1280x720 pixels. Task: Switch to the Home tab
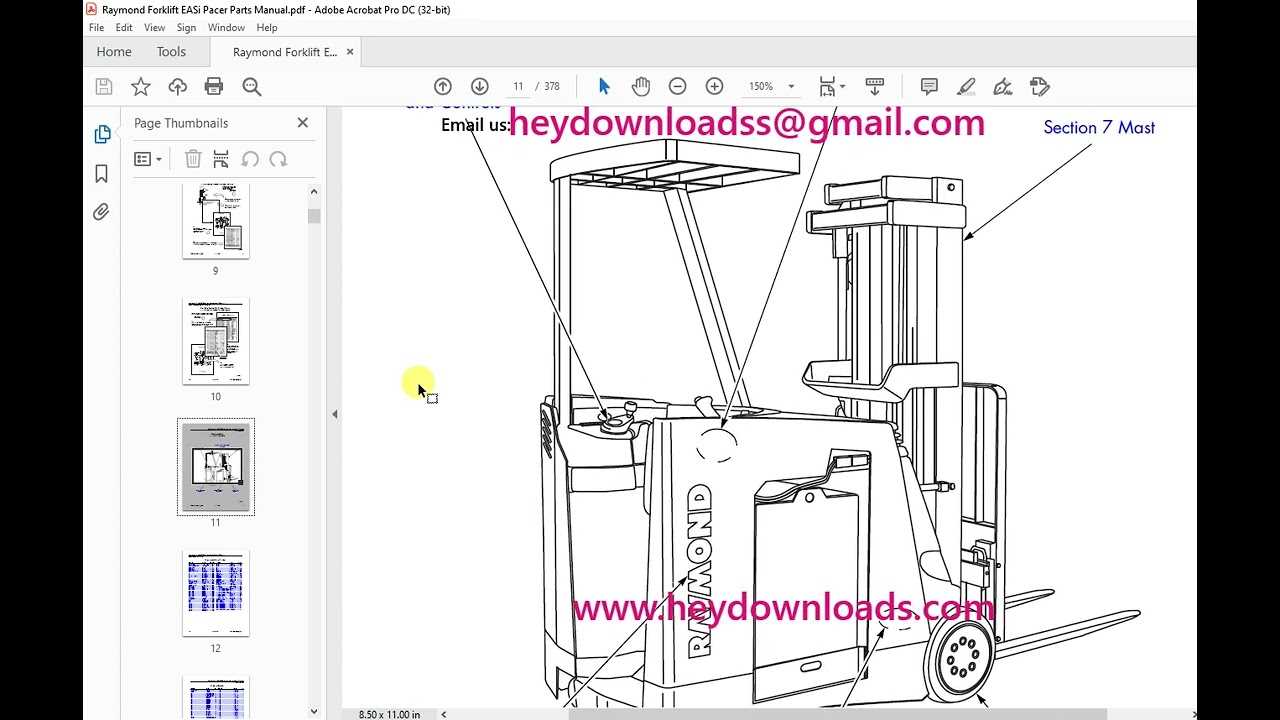[114, 52]
